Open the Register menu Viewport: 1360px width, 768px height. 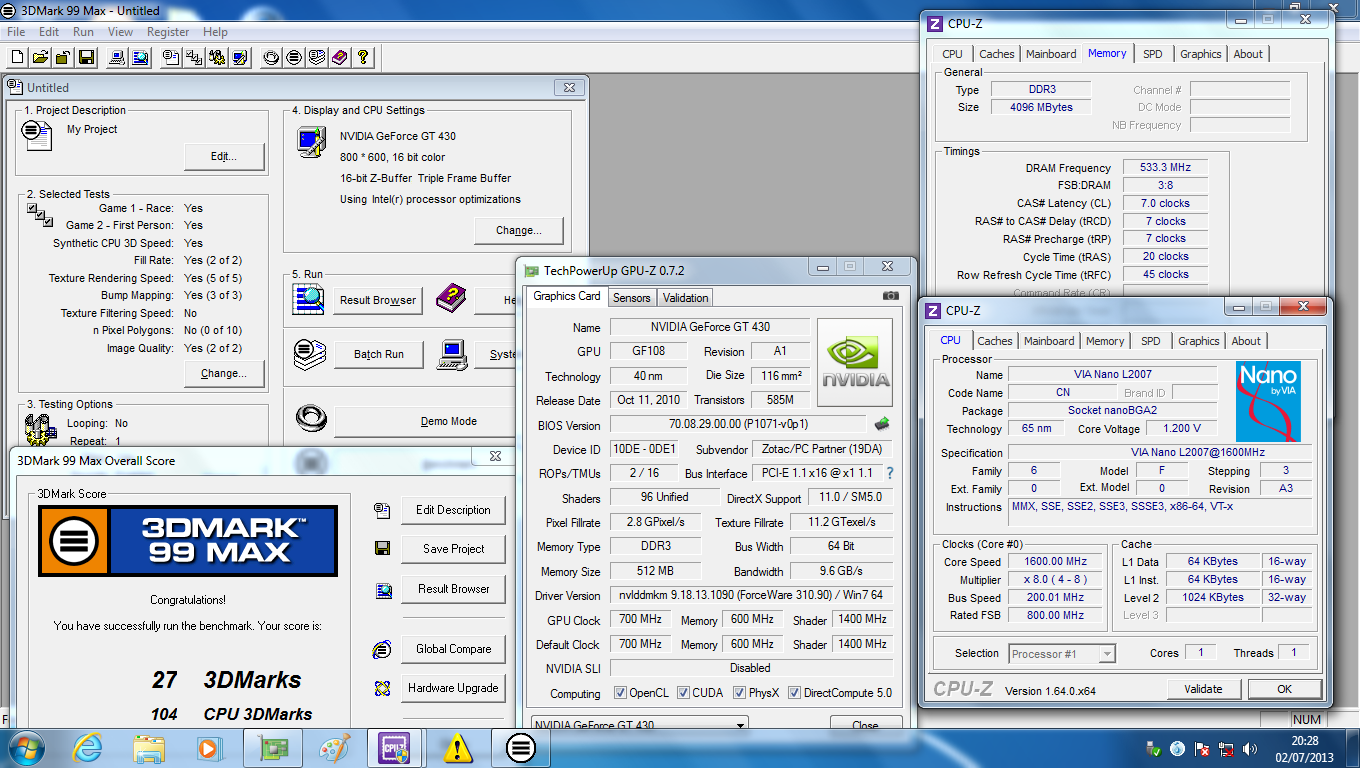click(168, 32)
